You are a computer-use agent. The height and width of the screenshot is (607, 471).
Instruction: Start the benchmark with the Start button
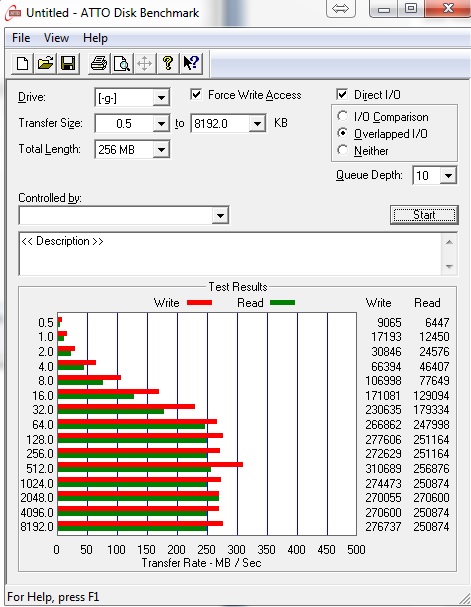[x=424, y=215]
